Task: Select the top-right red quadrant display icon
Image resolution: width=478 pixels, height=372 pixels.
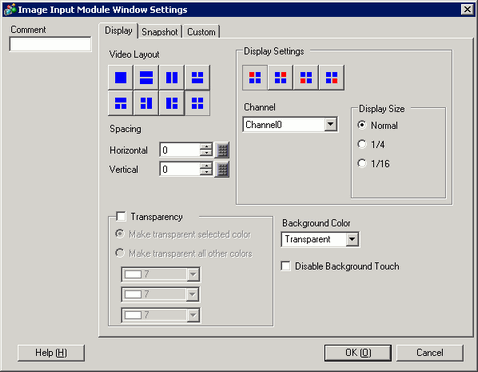Action: coord(281,78)
